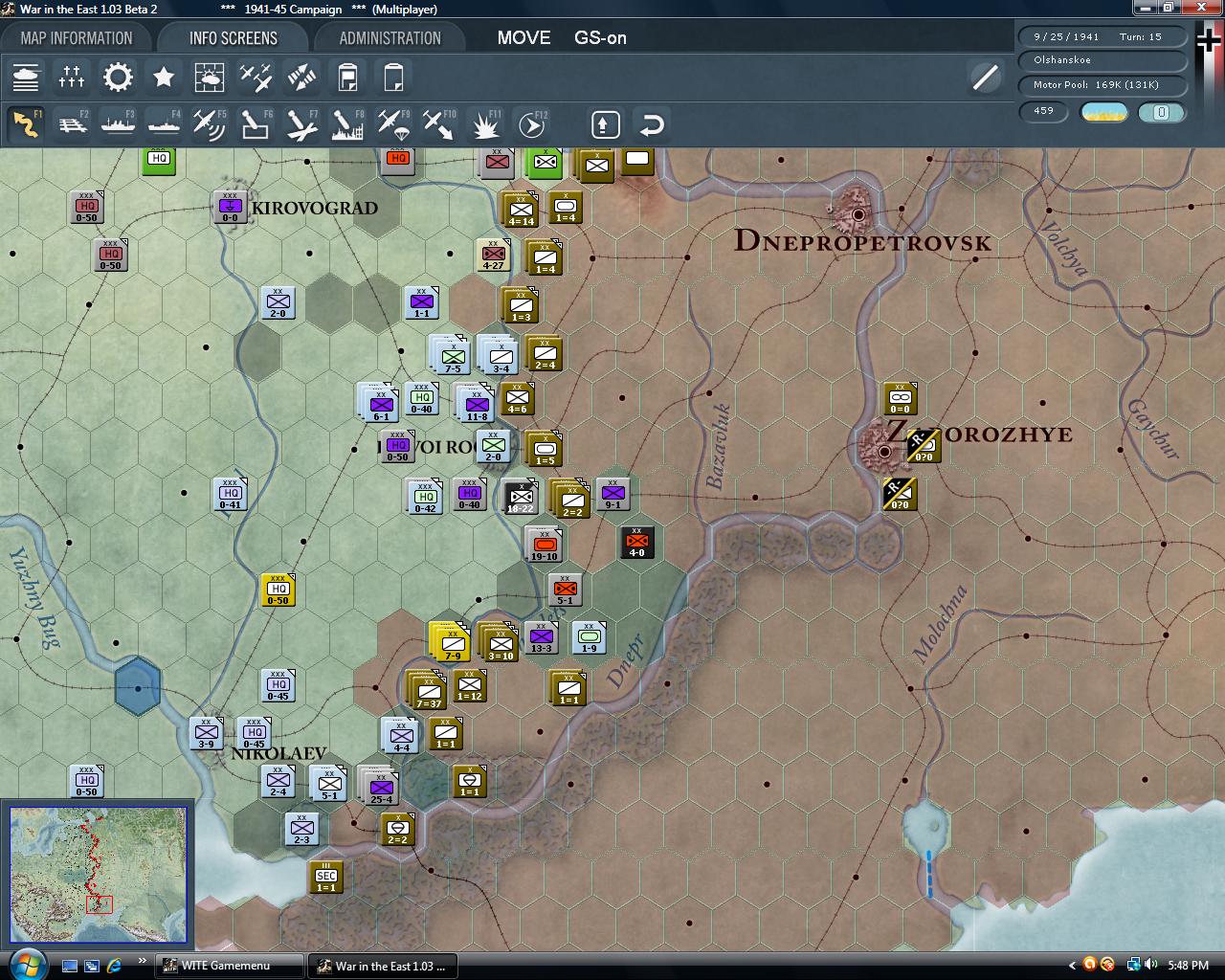Click the clear weather ground indicator
1225x980 pixels.
click(x=1104, y=112)
